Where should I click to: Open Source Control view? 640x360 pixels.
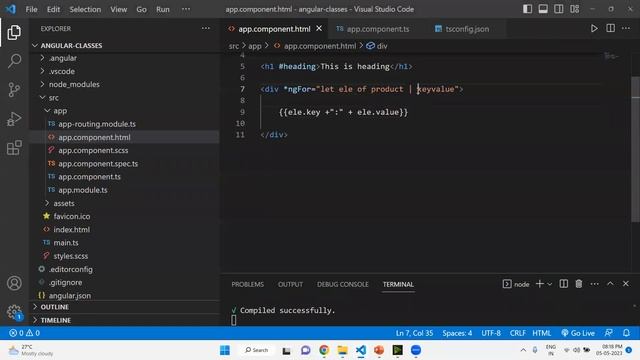click(14, 90)
